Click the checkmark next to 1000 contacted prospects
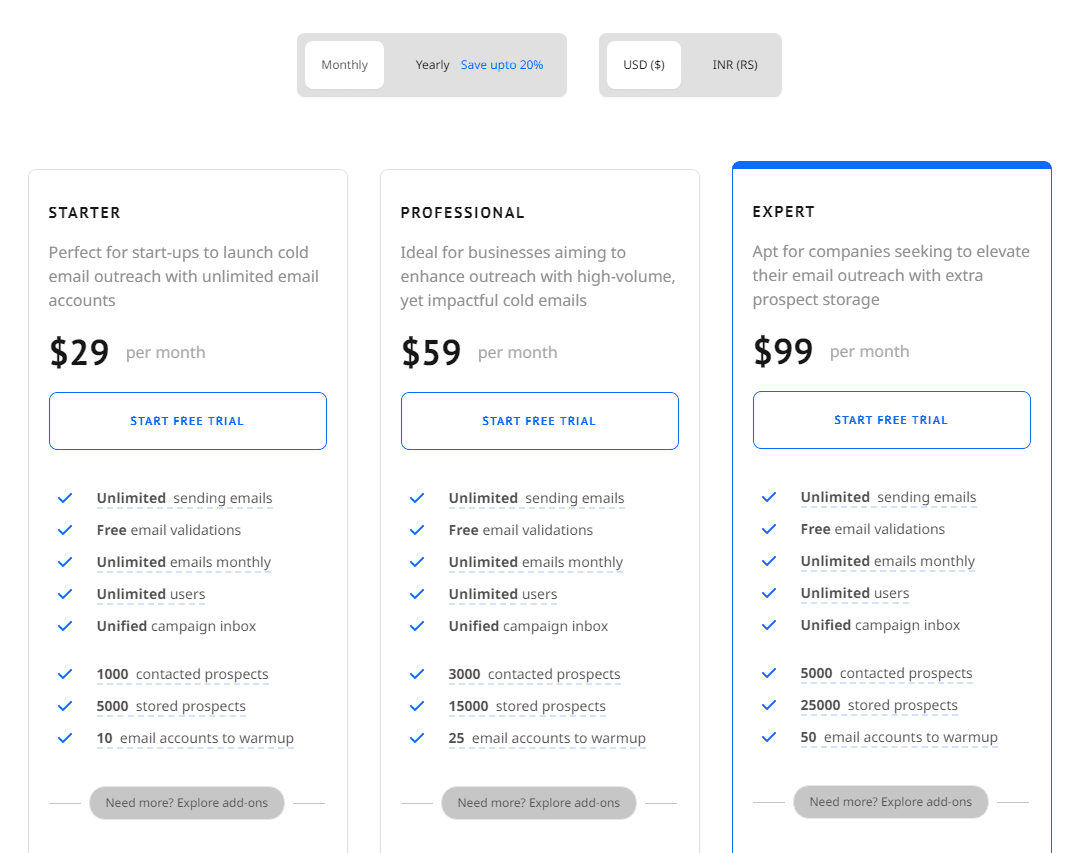This screenshot has width=1087, height=853. (64, 673)
